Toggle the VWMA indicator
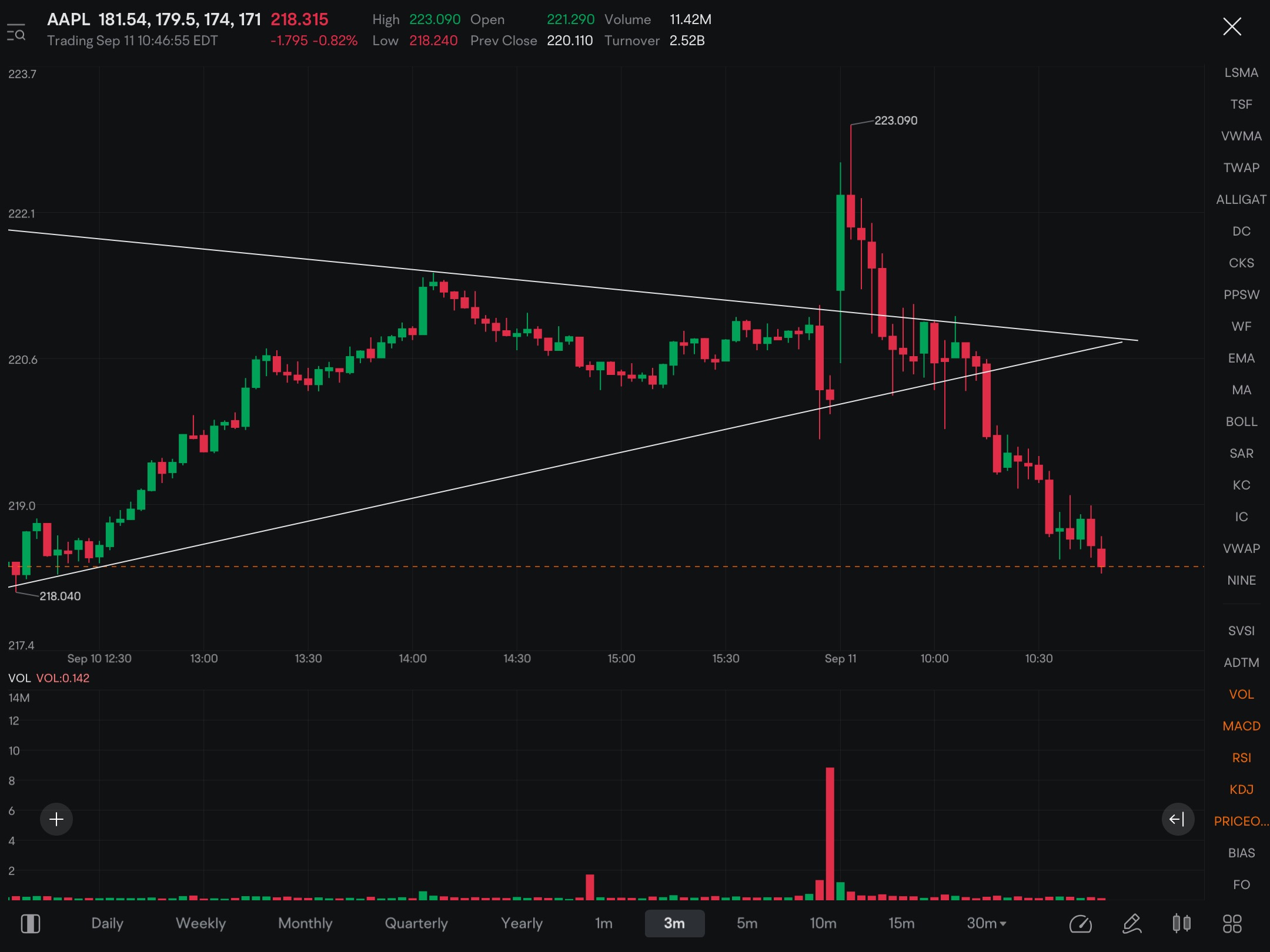Screen dimensions: 1270x952 click(1241, 136)
